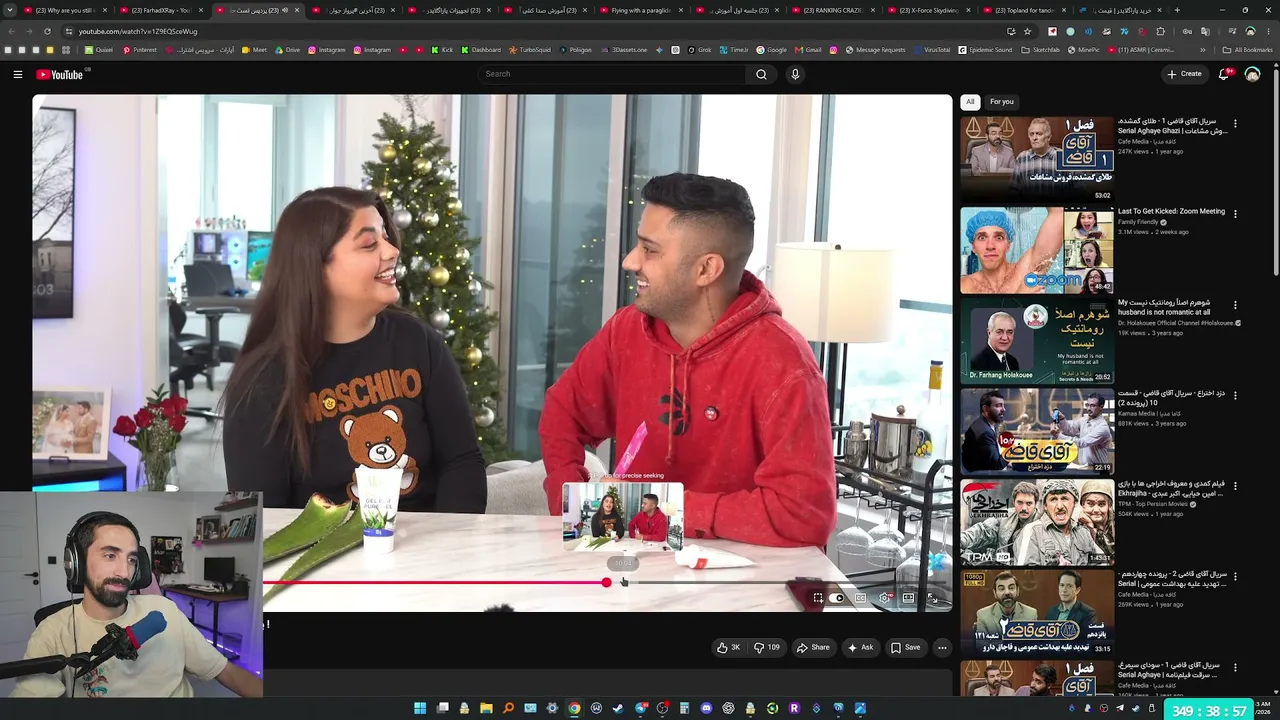Viewport: 1280px width, 720px height.
Task: Reload the page
Action: coord(47,31)
